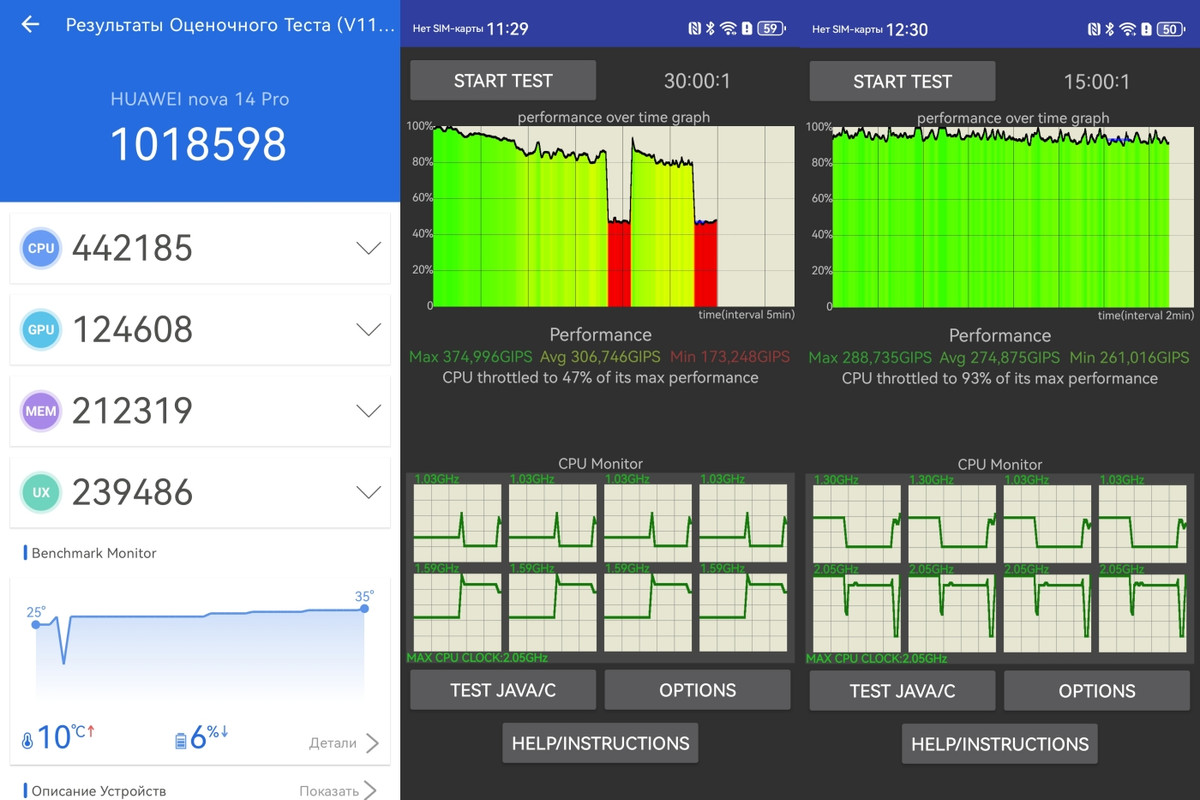Tap battery warning icon in 12:30 status bar

(x=1146, y=29)
